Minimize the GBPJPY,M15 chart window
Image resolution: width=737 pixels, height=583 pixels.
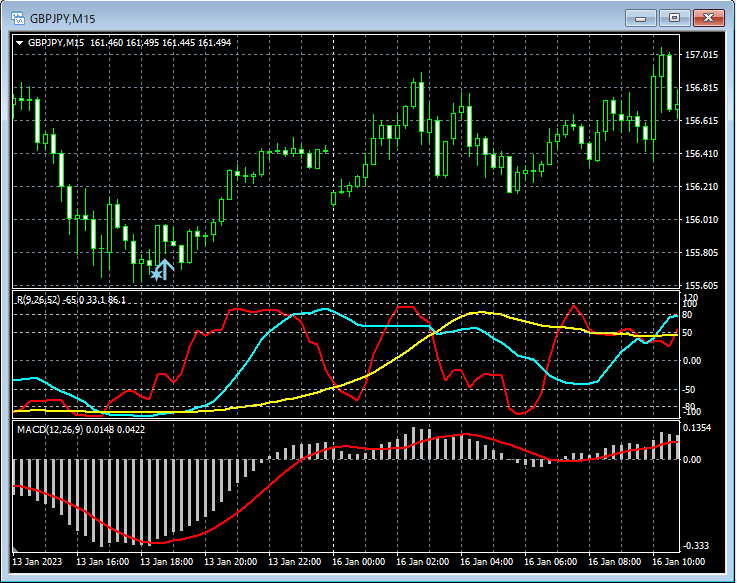641,18
